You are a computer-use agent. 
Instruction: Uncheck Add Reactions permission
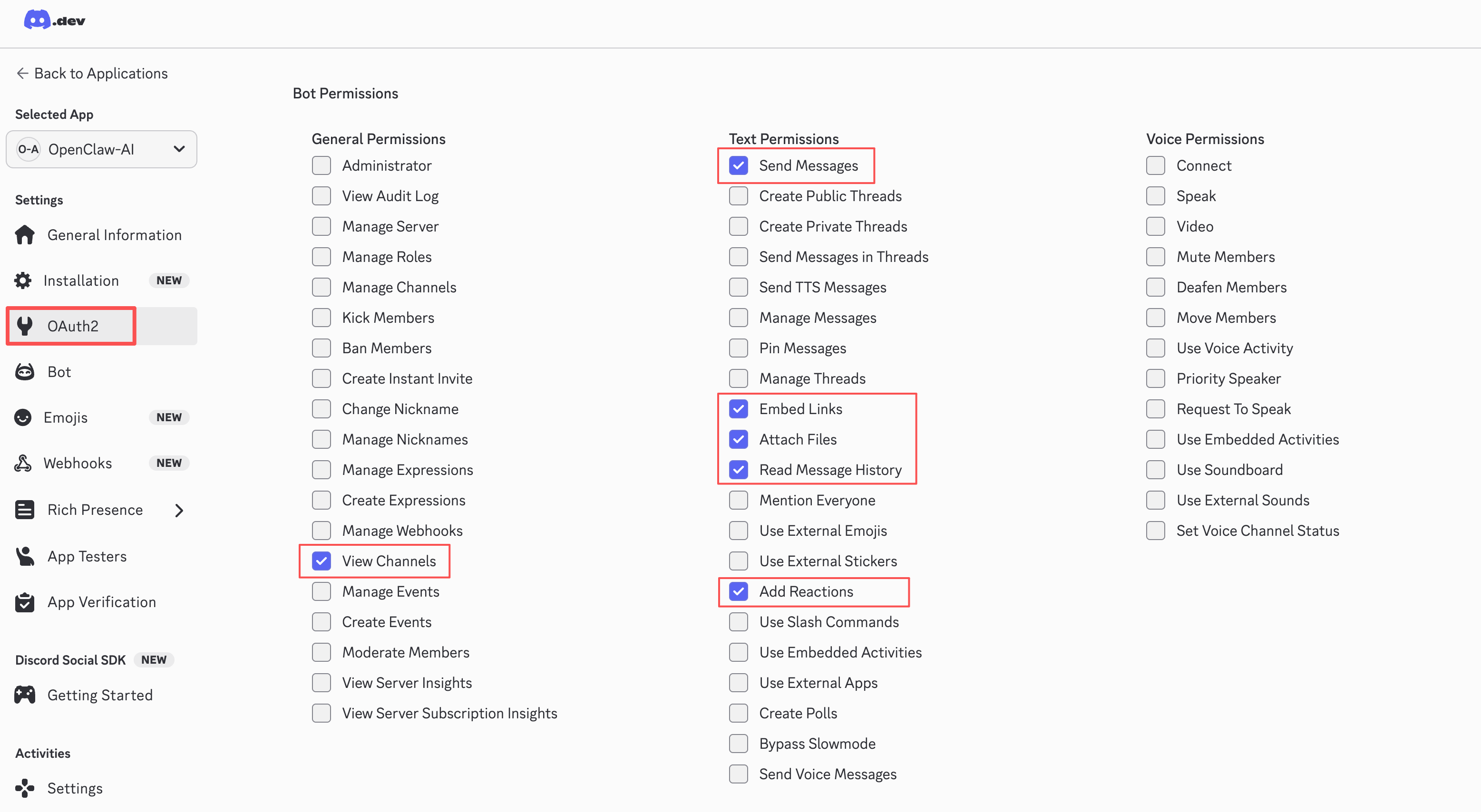pyautogui.click(x=738, y=591)
